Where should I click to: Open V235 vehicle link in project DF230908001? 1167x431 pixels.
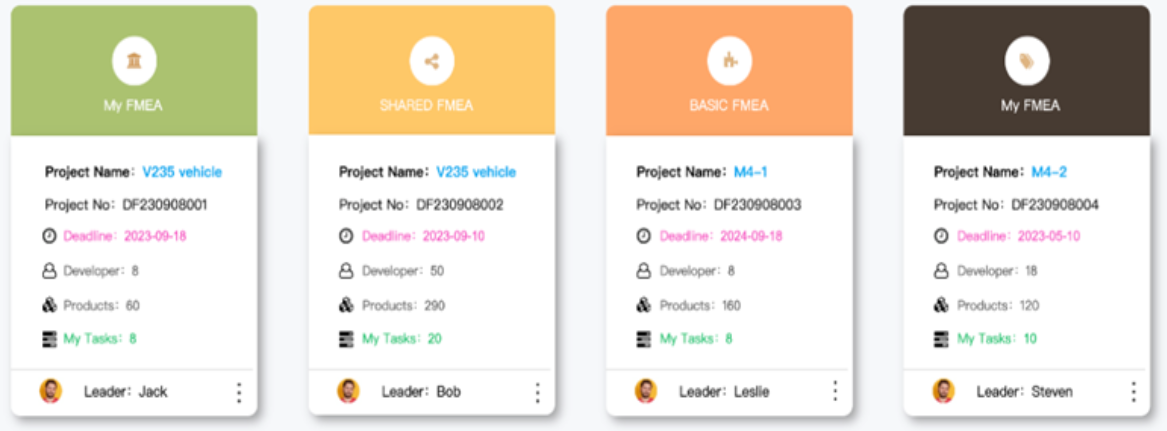coord(182,172)
